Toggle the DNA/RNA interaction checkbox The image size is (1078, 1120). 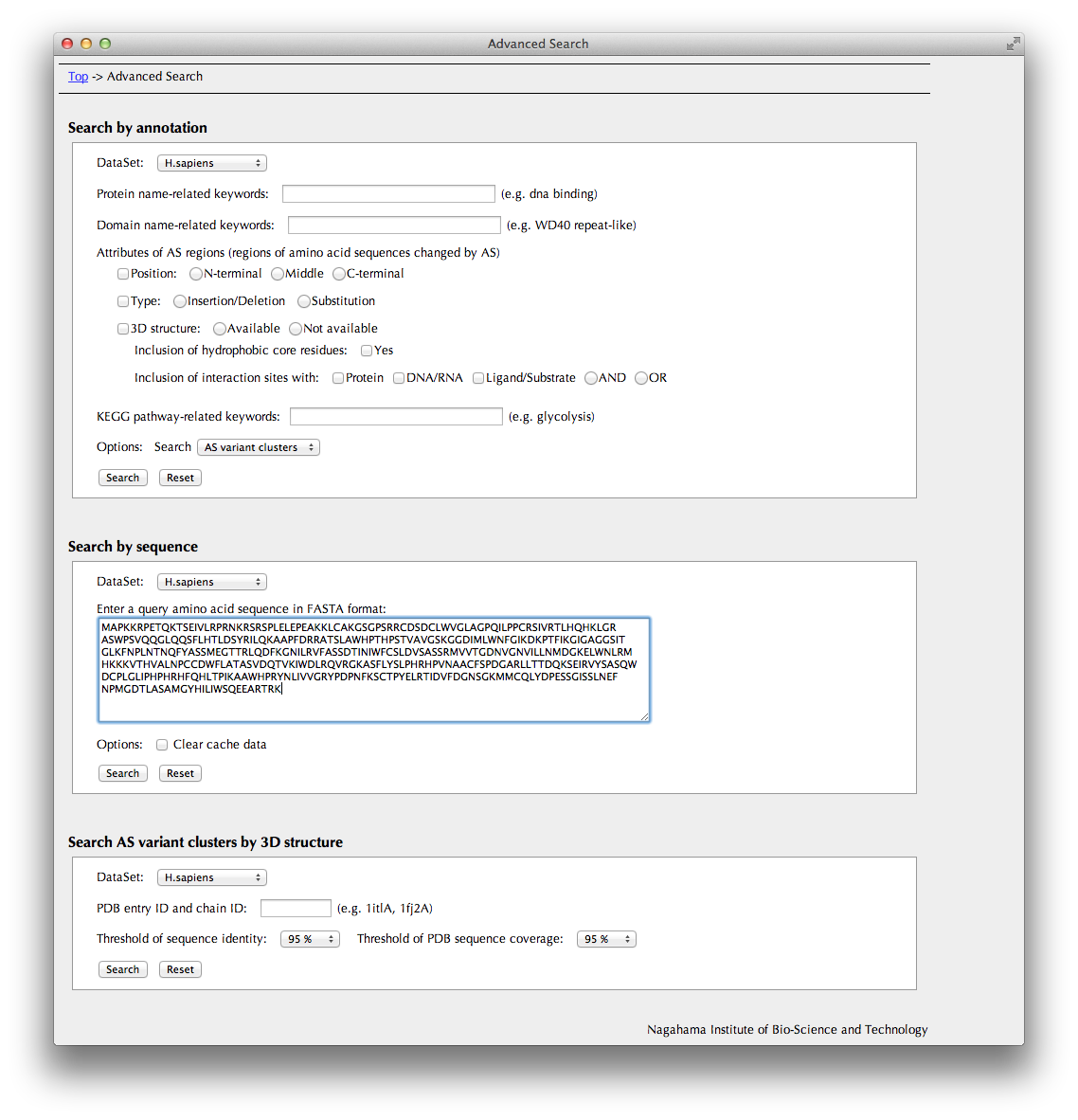[399, 378]
